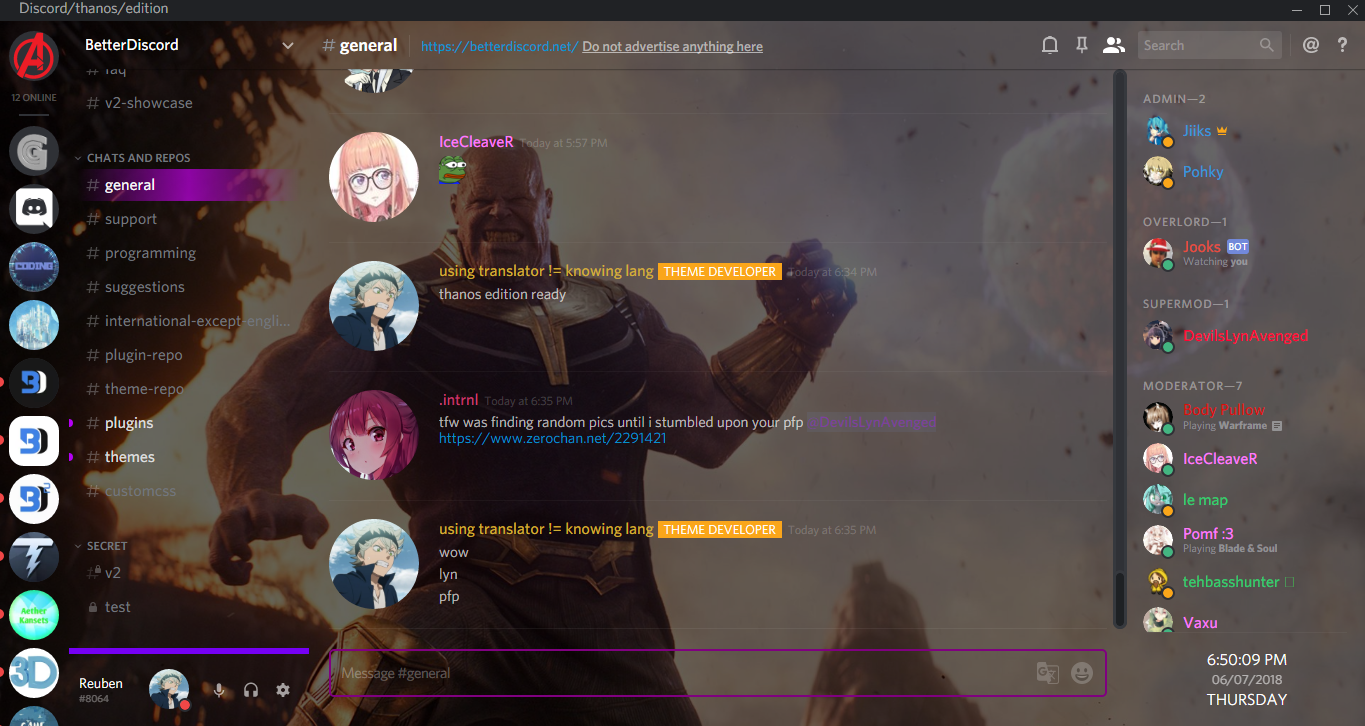Image resolution: width=1365 pixels, height=726 pixels.
Task: Switch to the #support channel
Action: (131, 219)
